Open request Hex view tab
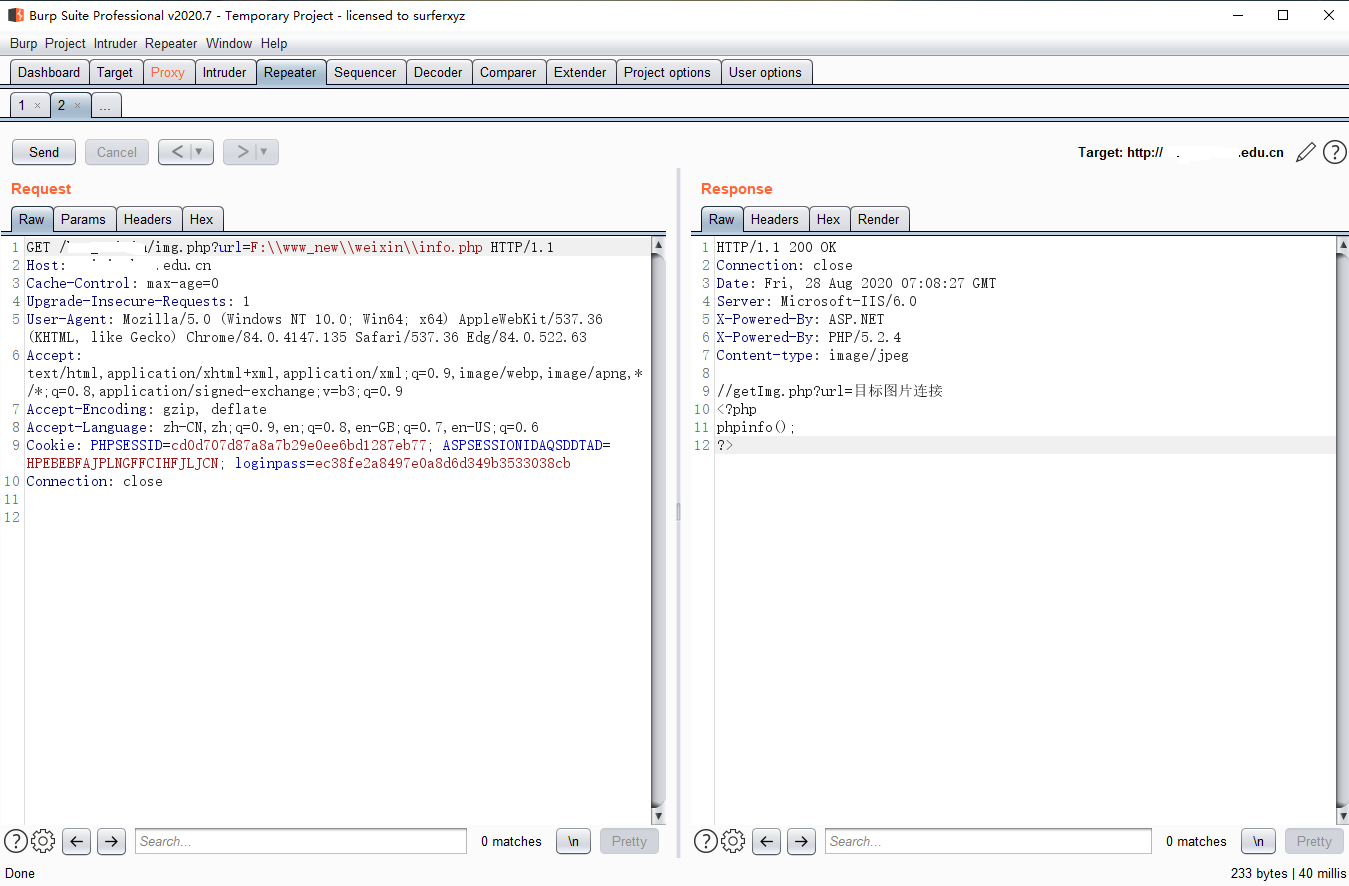 coord(202,219)
